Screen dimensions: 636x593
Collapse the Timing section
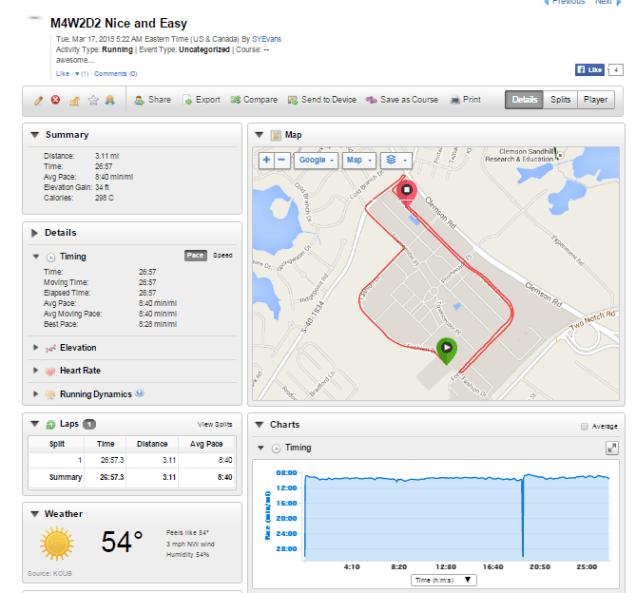click(x=36, y=257)
